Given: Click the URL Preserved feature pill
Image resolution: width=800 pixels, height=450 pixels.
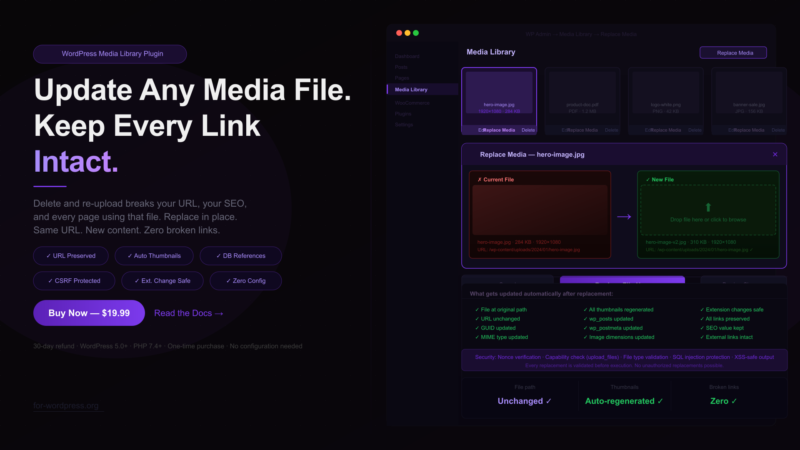Looking at the screenshot, I should coord(71,256).
